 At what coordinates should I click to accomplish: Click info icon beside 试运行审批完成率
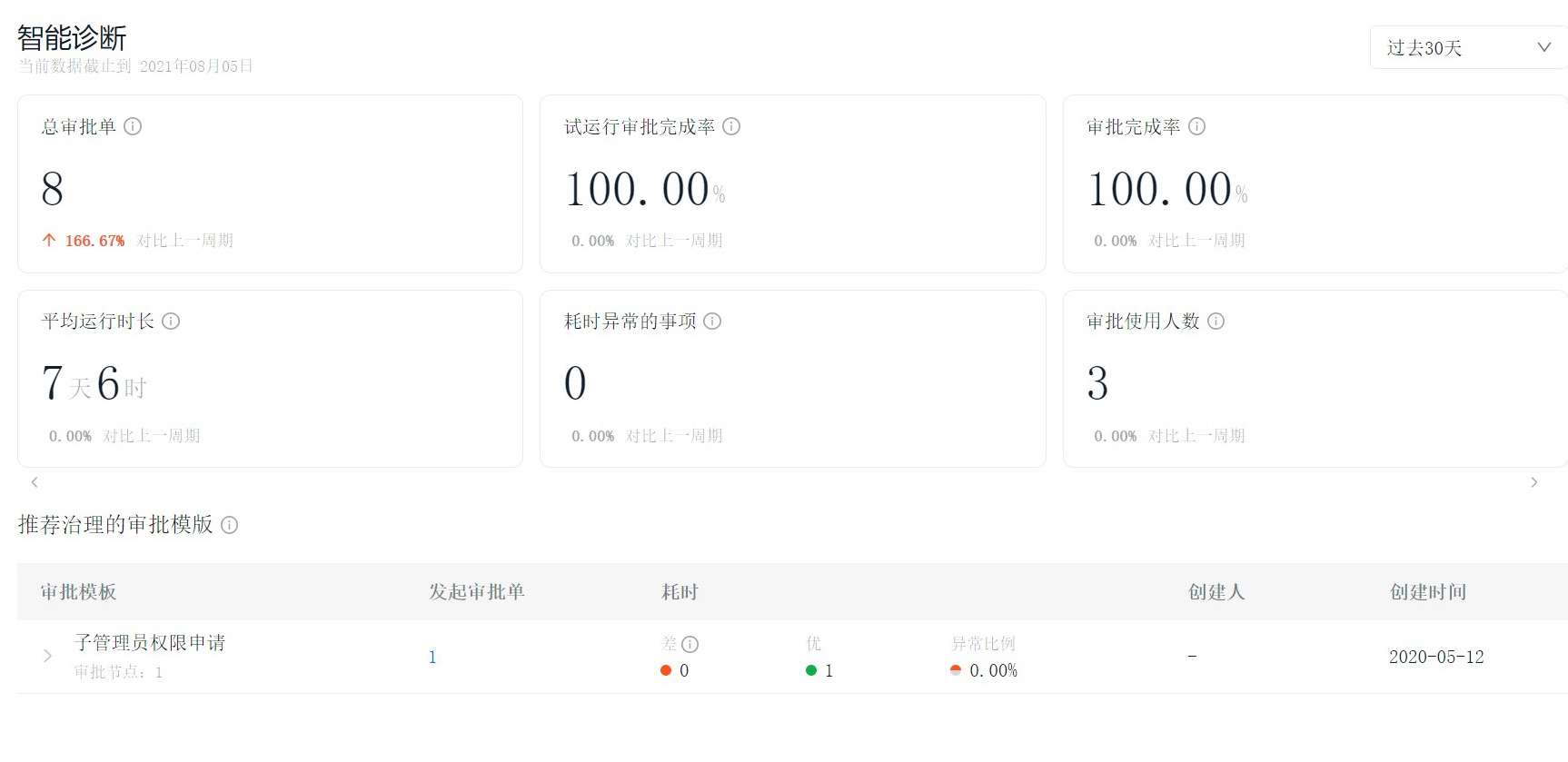tap(731, 126)
